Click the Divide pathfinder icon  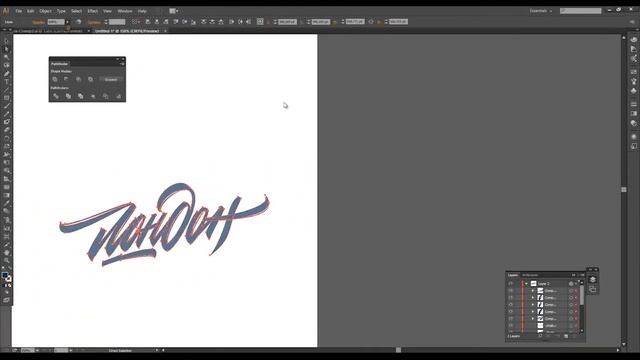click(56, 96)
